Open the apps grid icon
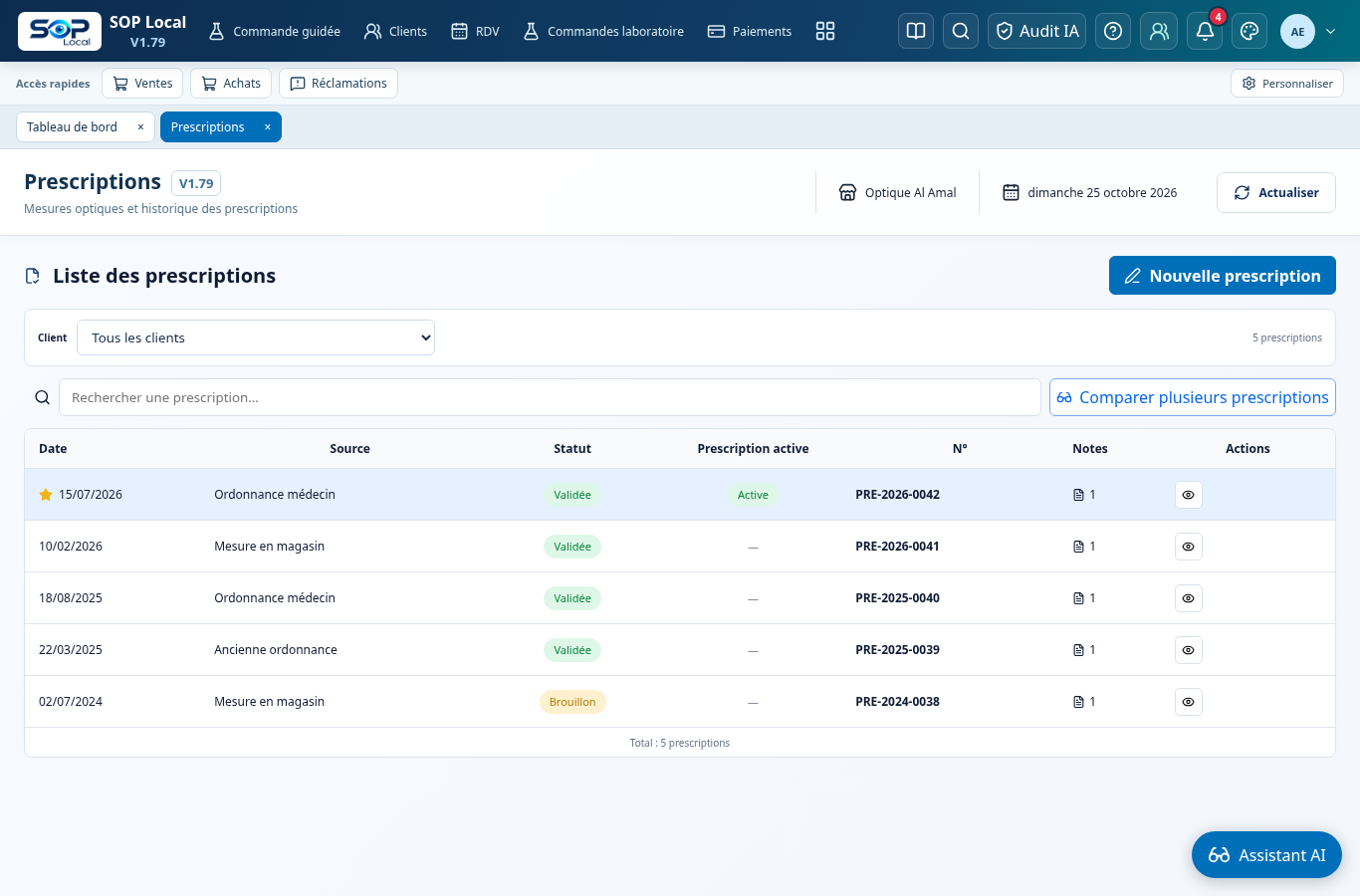 pyautogui.click(x=825, y=31)
